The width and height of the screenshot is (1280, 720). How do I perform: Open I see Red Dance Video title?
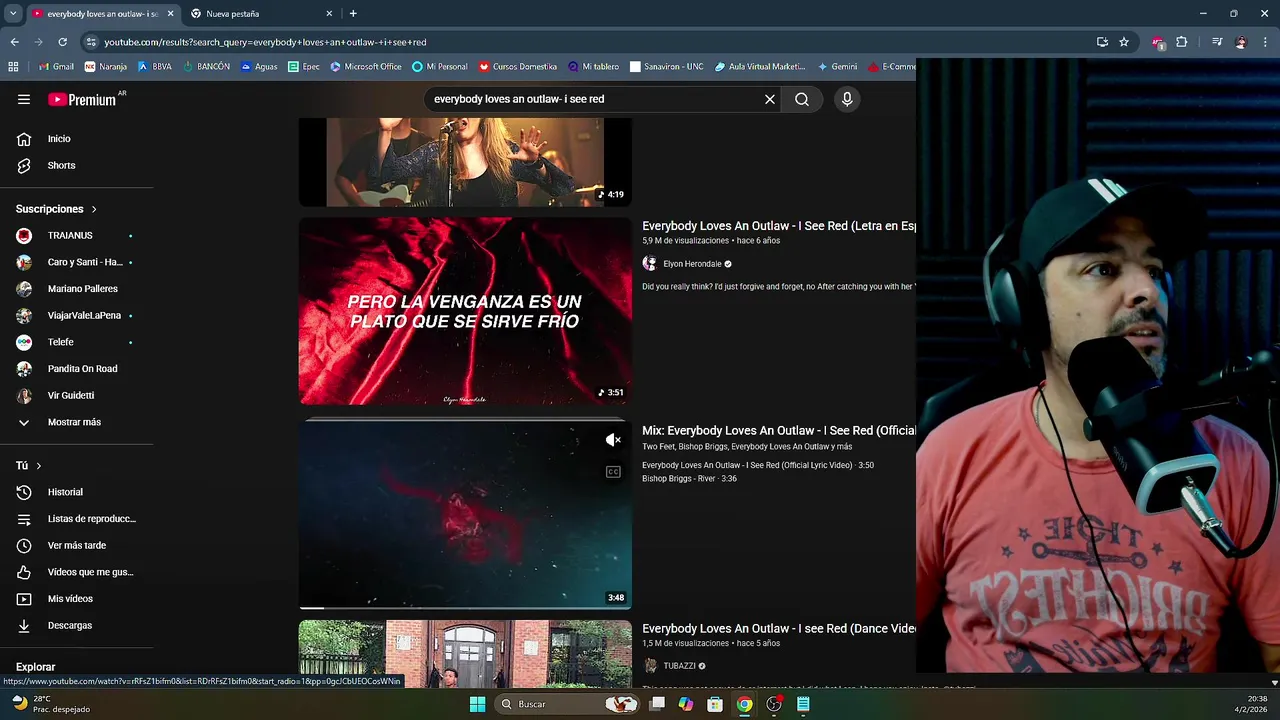pyautogui.click(x=779, y=628)
